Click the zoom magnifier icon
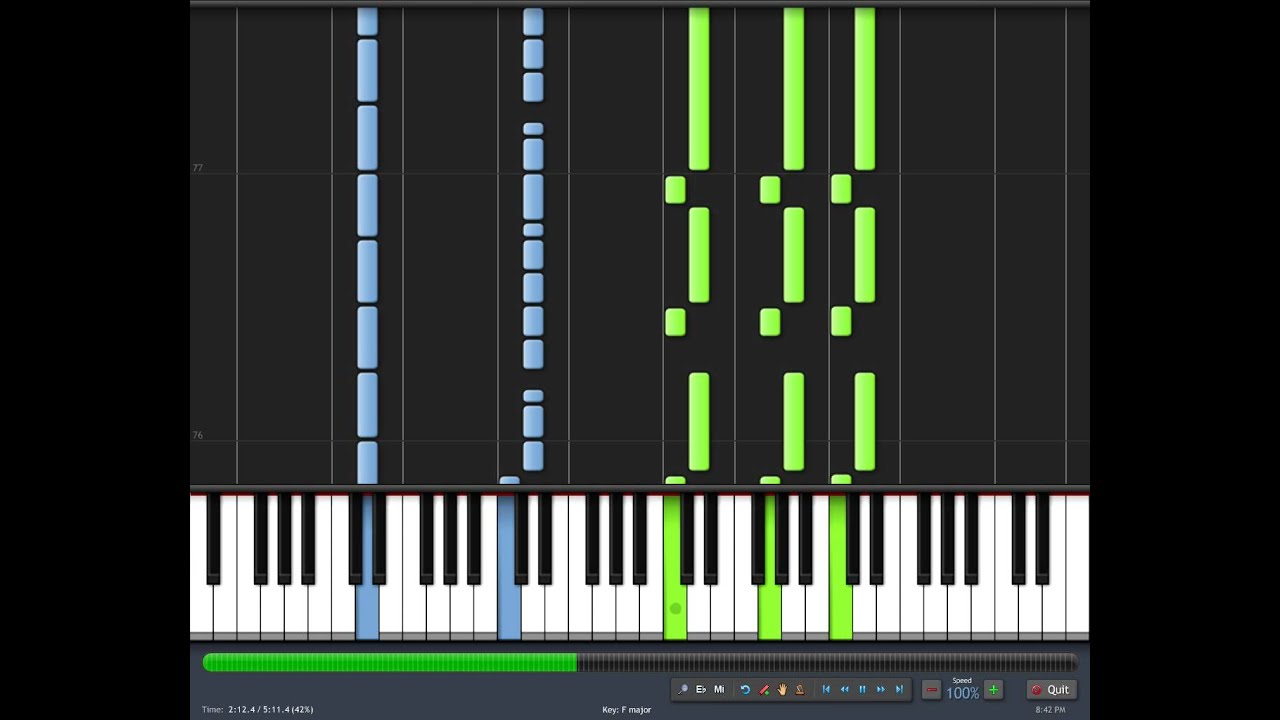The width and height of the screenshot is (1280, 720). click(683, 689)
